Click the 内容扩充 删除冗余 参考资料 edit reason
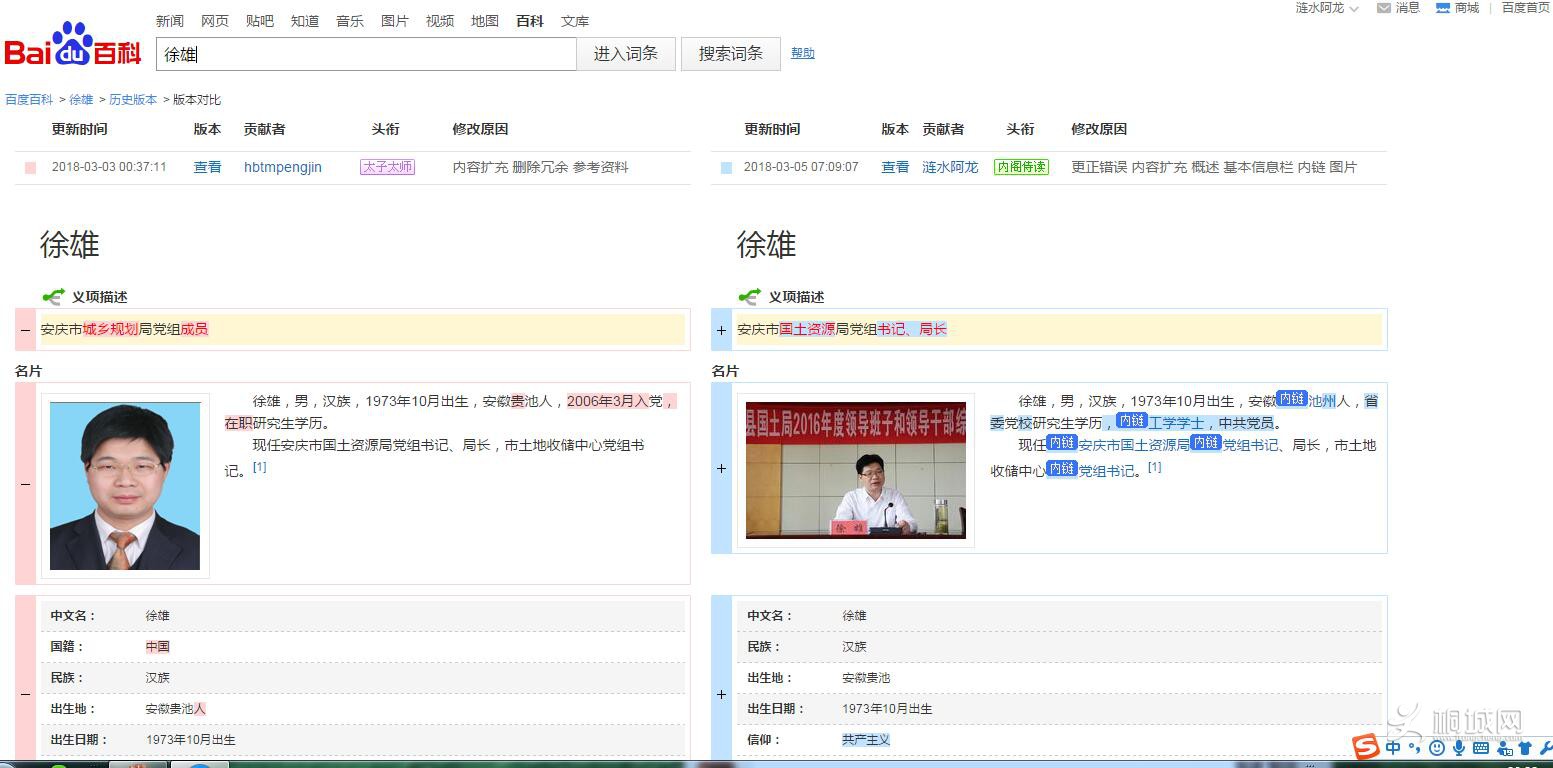Screen dimensions: 1553x768 (540, 167)
